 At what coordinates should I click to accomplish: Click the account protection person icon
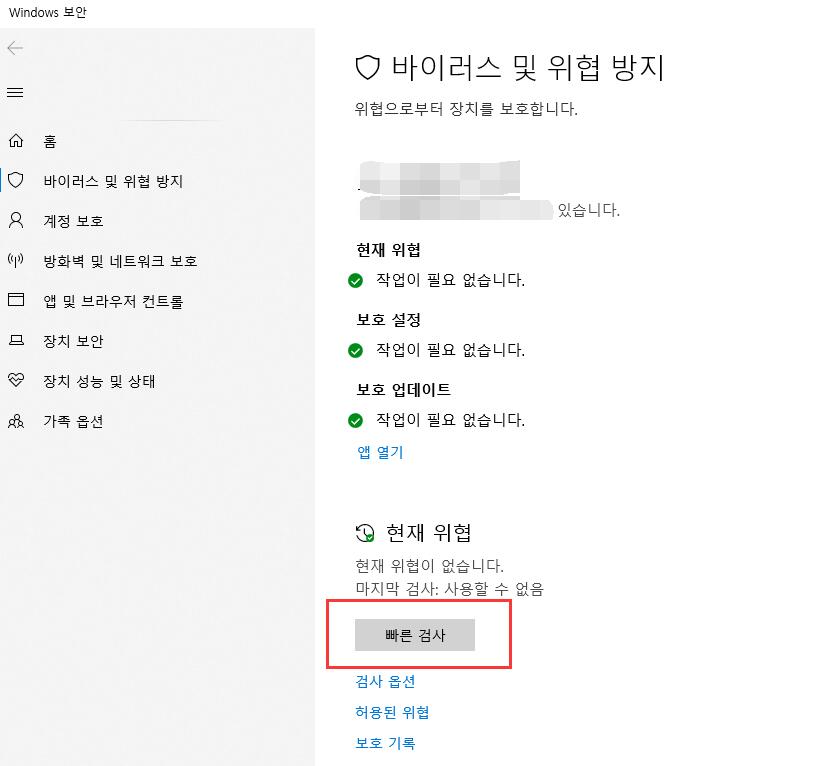click(x=16, y=220)
